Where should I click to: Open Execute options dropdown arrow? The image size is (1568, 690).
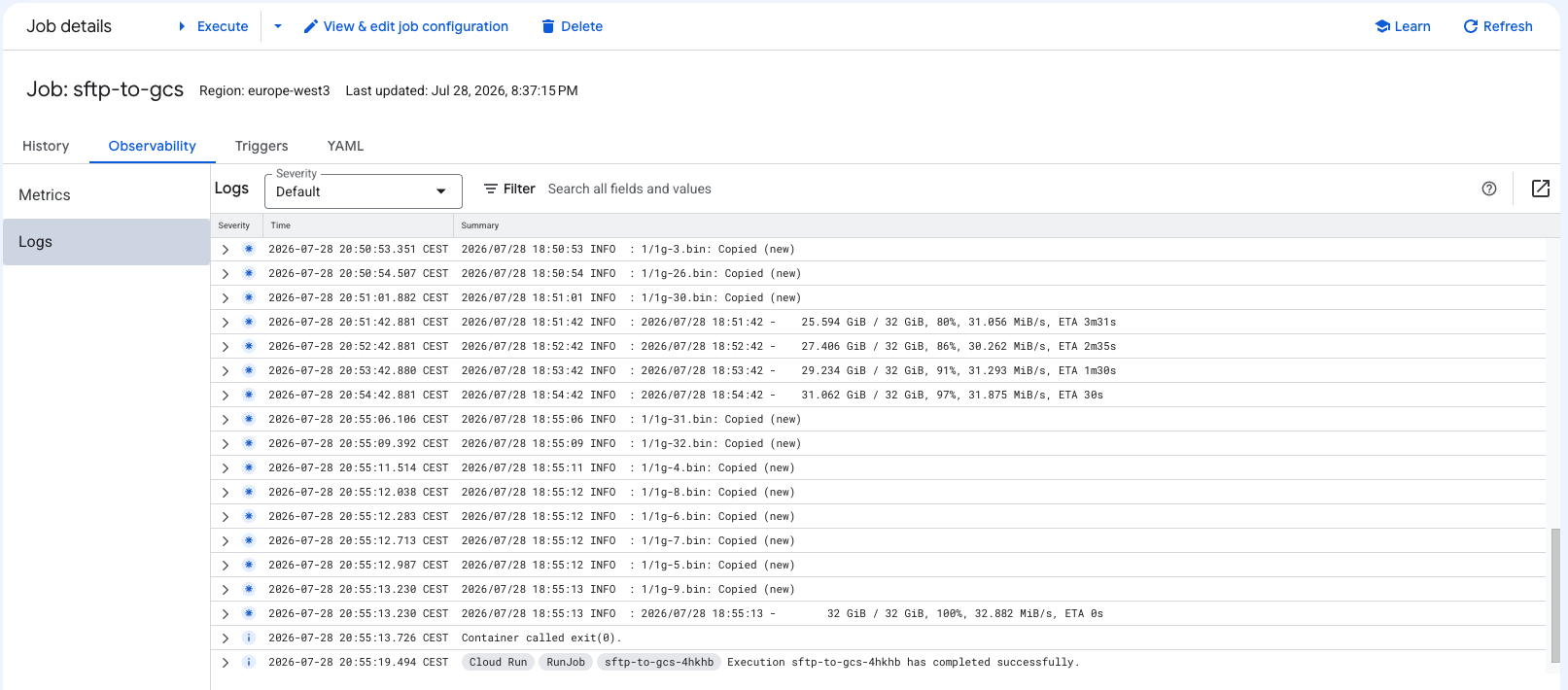pyautogui.click(x=278, y=26)
